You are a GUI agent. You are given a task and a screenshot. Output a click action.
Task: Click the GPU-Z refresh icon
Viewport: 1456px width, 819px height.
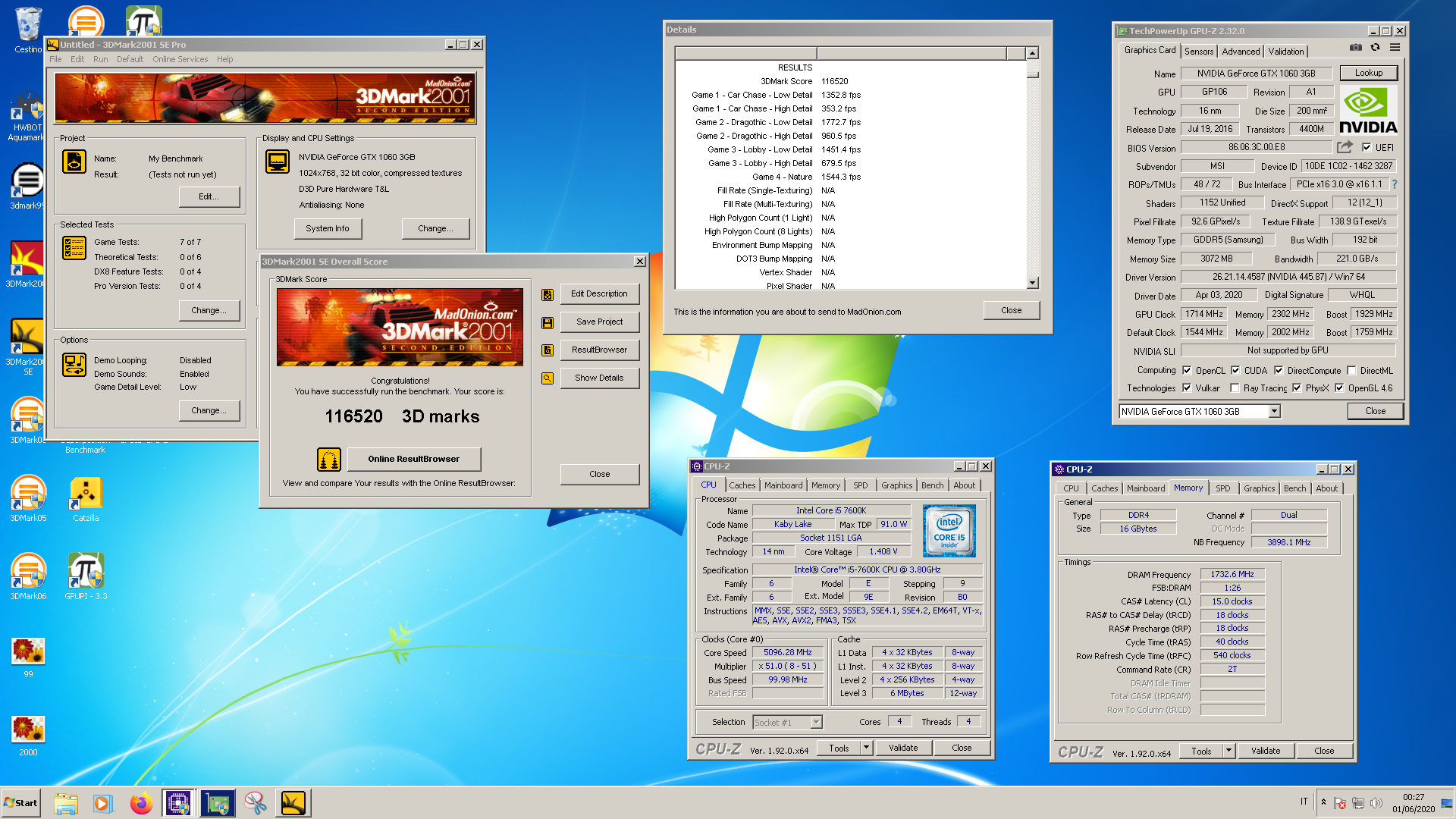pos(1375,47)
